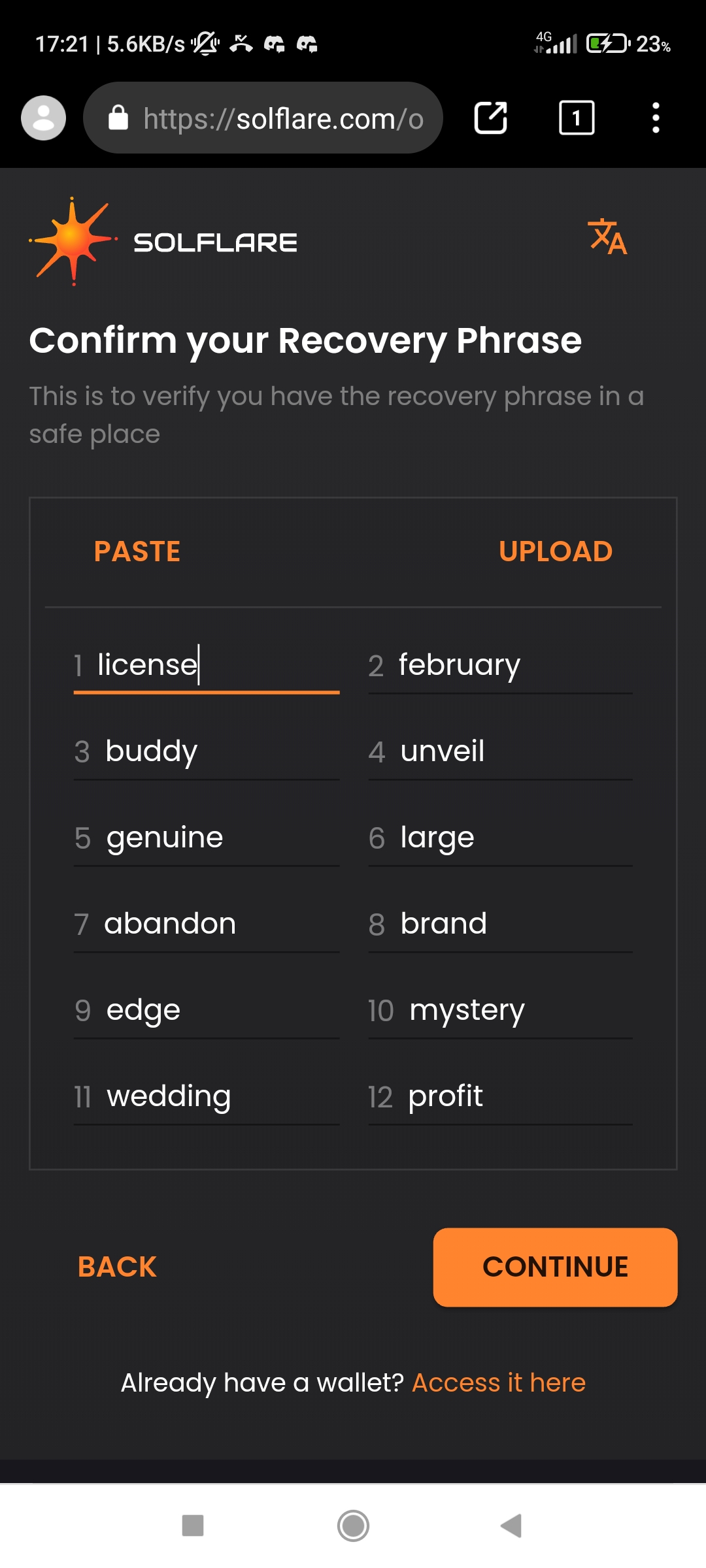The height and width of the screenshot is (1568, 706).
Task: Tap the Android back triangle
Action: tap(511, 1526)
